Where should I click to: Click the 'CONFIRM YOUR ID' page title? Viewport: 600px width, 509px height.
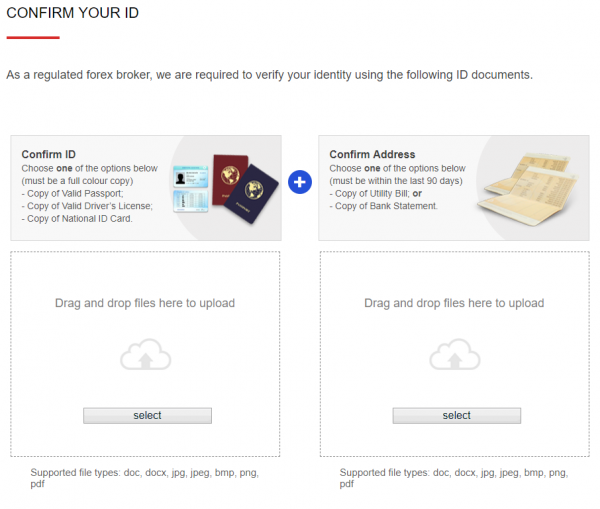[x=72, y=13]
